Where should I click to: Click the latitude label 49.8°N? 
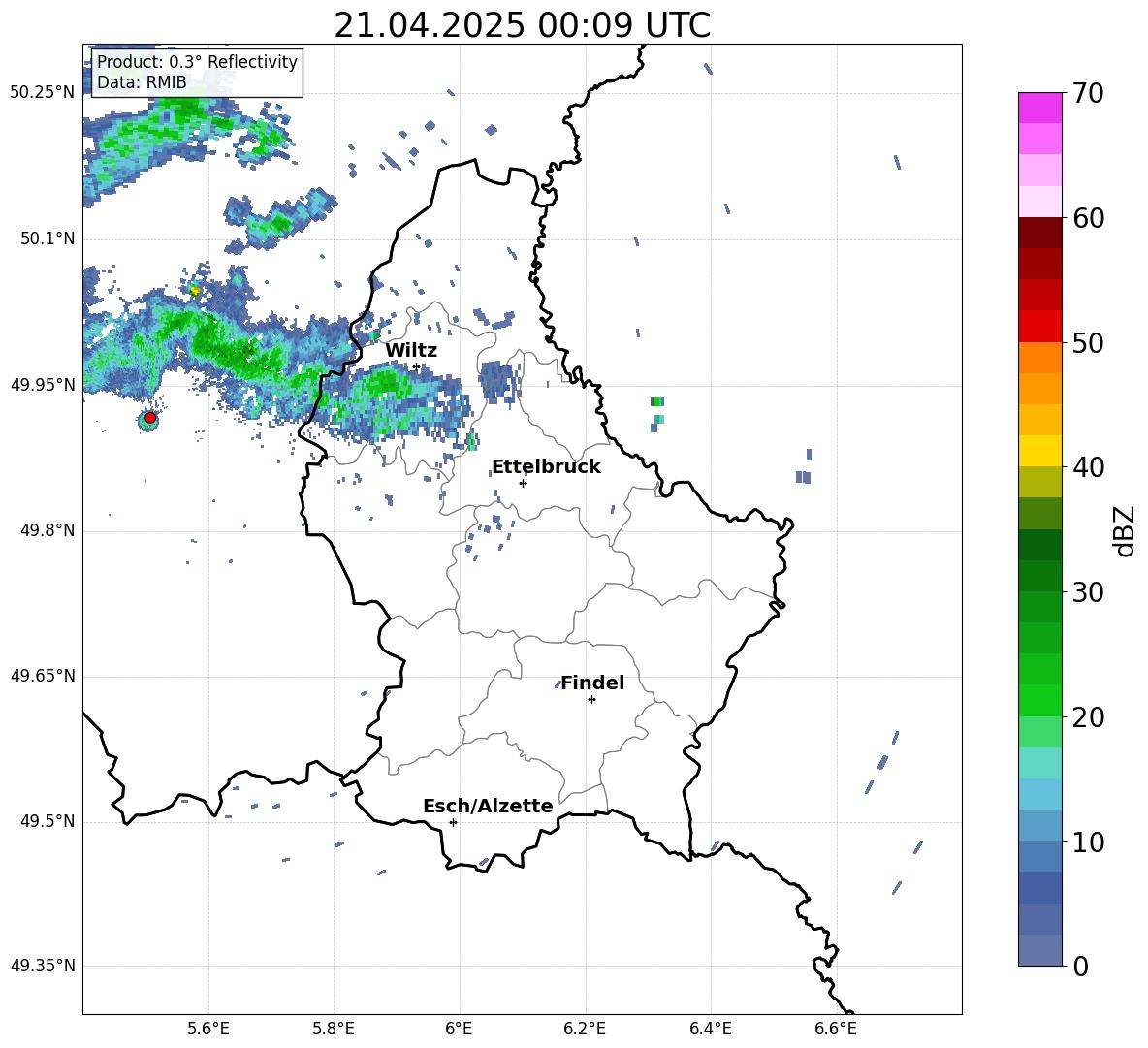(x=47, y=530)
